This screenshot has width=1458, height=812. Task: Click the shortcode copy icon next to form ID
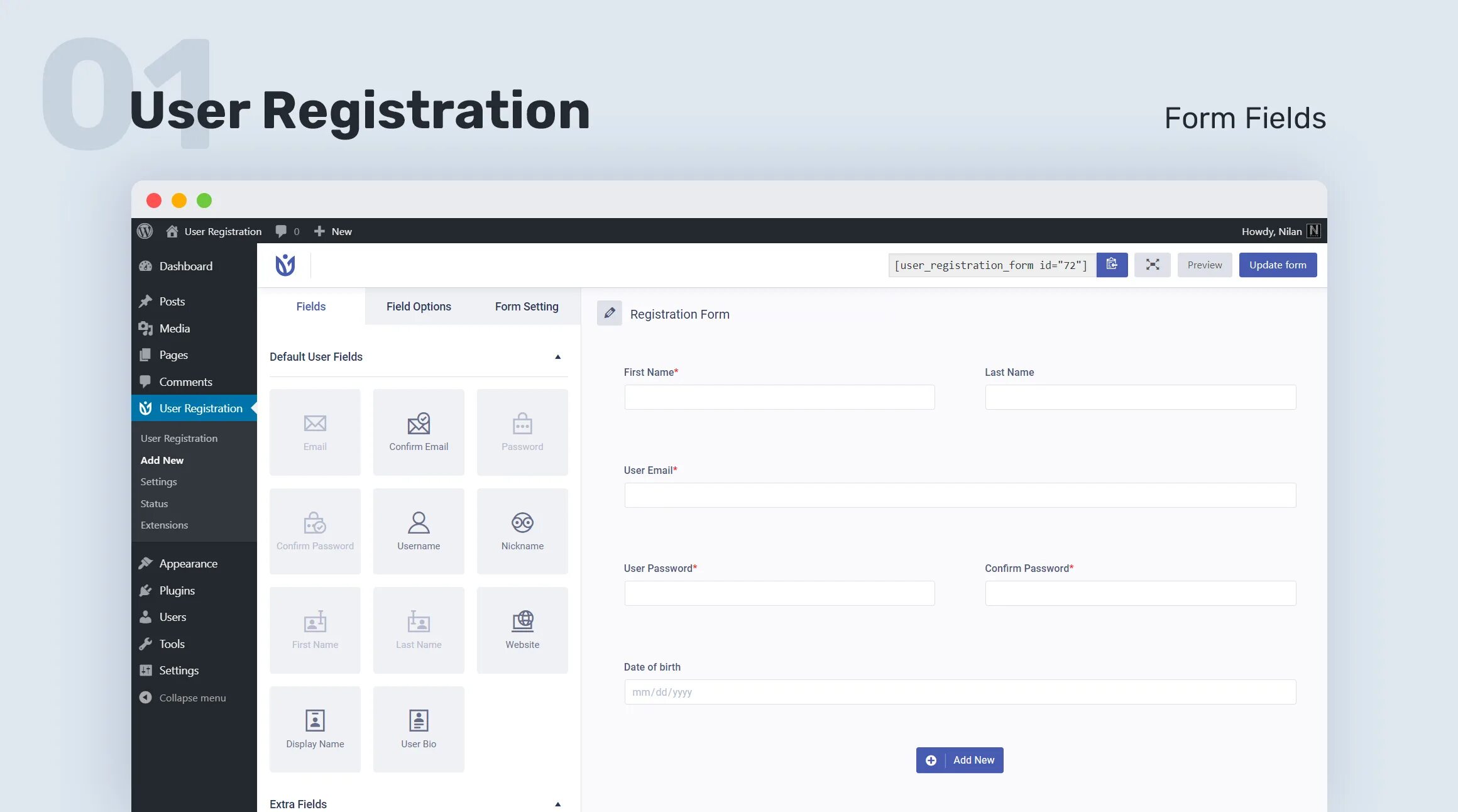point(1111,264)
